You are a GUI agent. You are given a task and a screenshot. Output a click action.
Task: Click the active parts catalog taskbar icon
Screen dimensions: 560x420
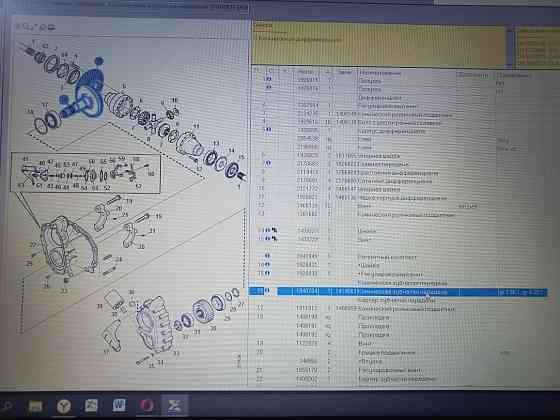(x=175, y=405)
